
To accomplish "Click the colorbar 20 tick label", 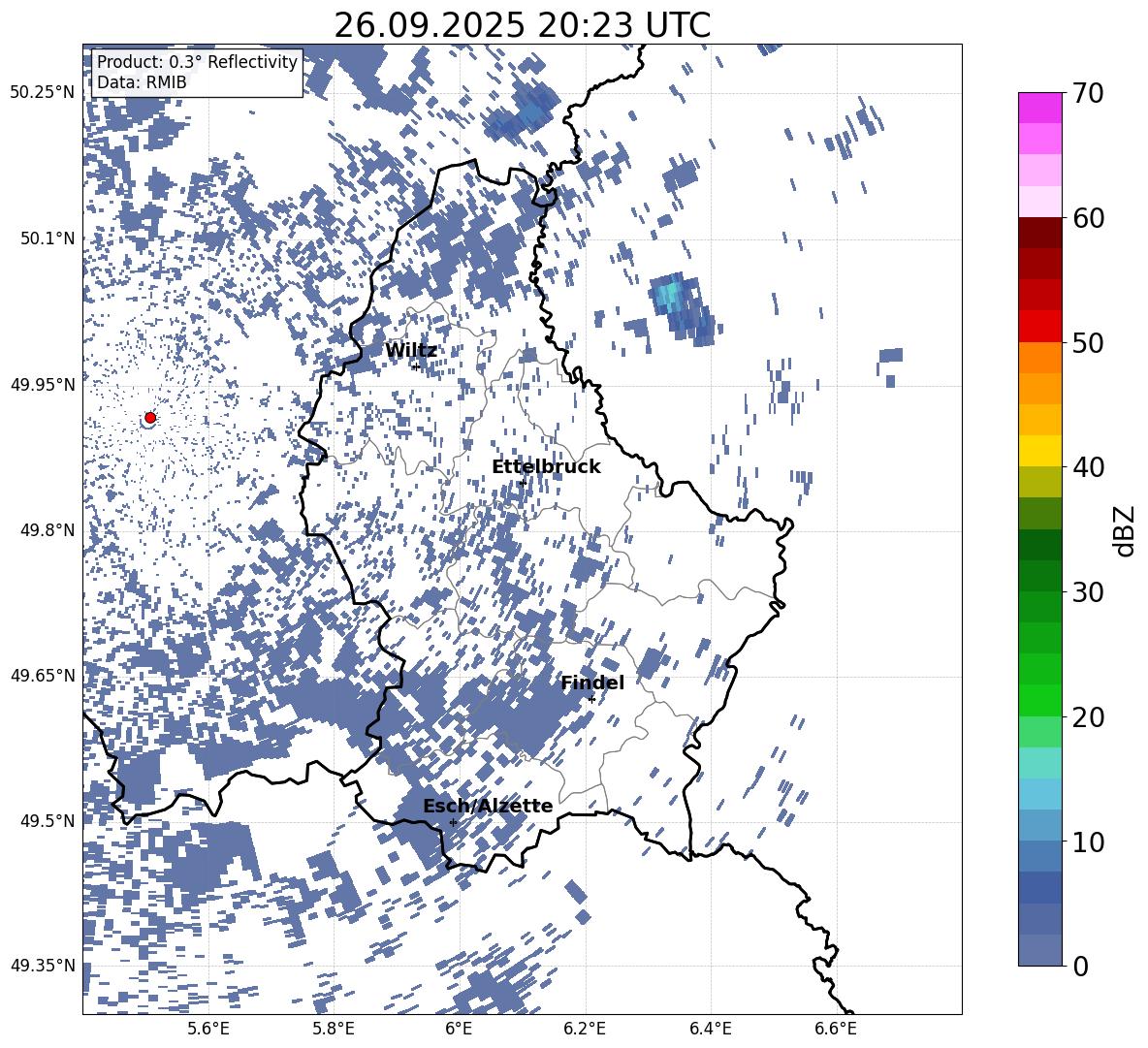I will pyautogui.click(x=1089, y=717).
